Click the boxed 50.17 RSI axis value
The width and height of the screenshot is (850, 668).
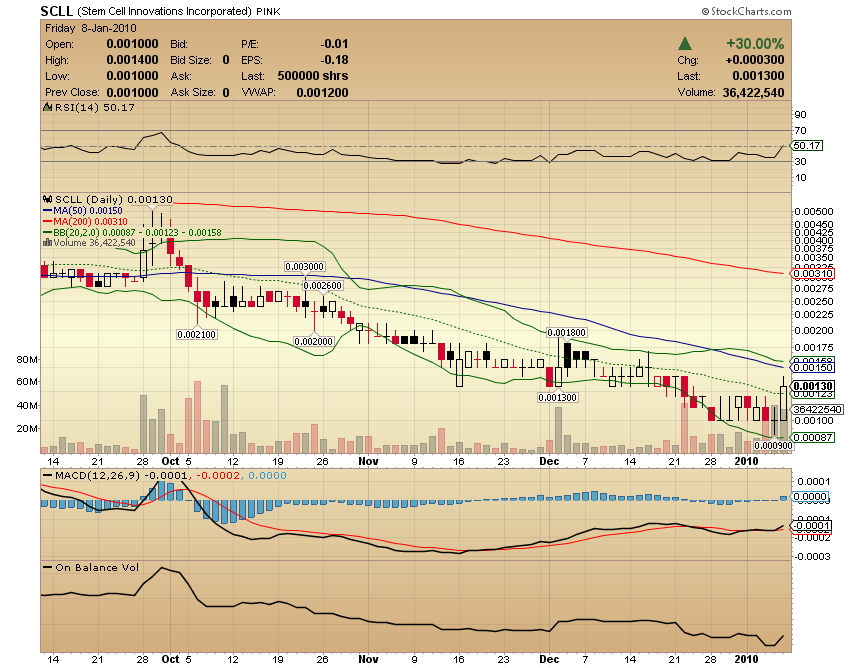807,145
